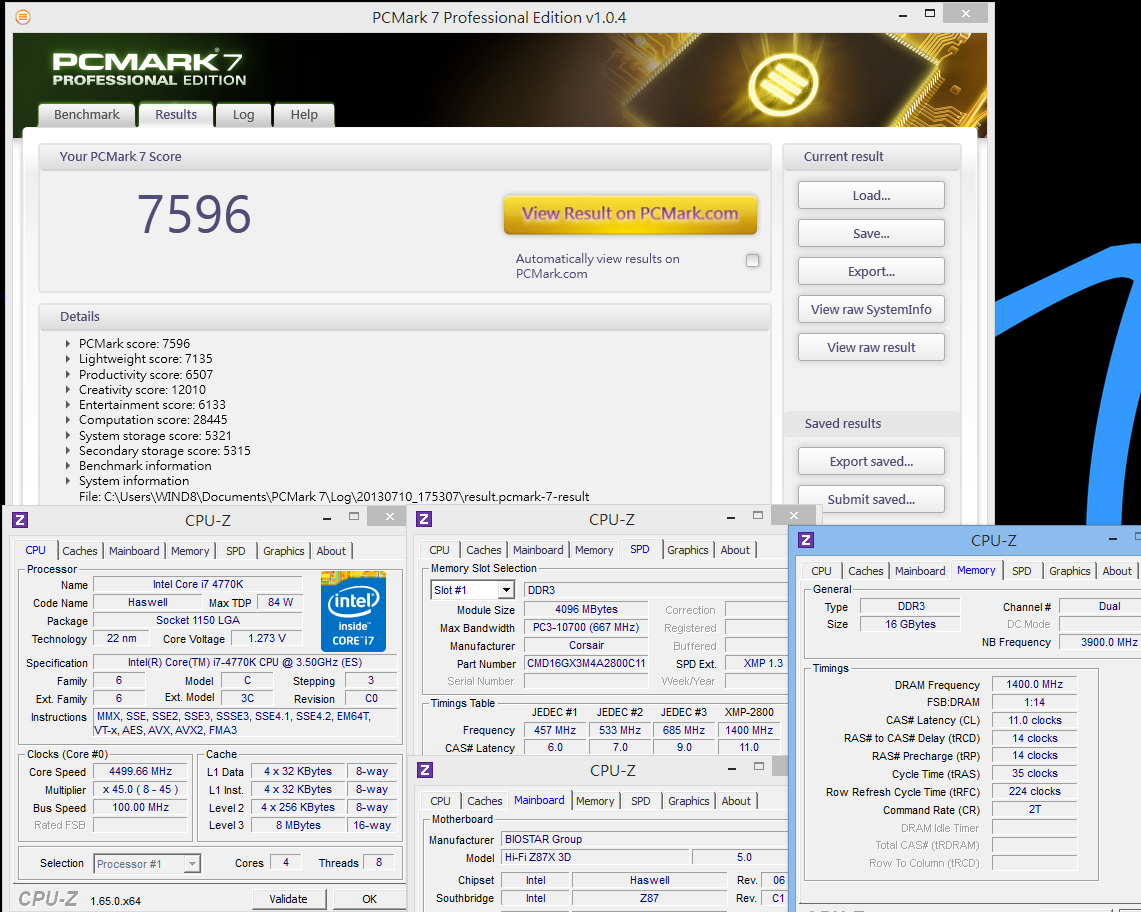1141x912 pixels.
Task: Open the Processor #1 selection dropdown
Action: coord(192,864)
